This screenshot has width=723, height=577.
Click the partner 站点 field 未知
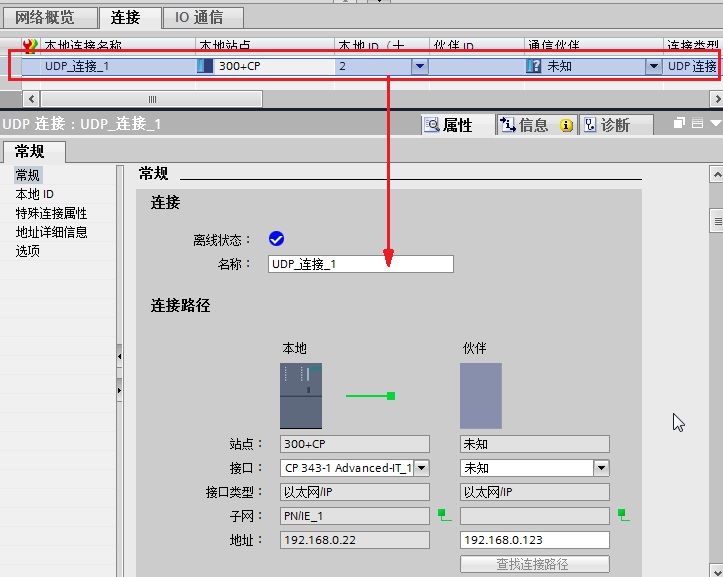[x=535, y=444]
